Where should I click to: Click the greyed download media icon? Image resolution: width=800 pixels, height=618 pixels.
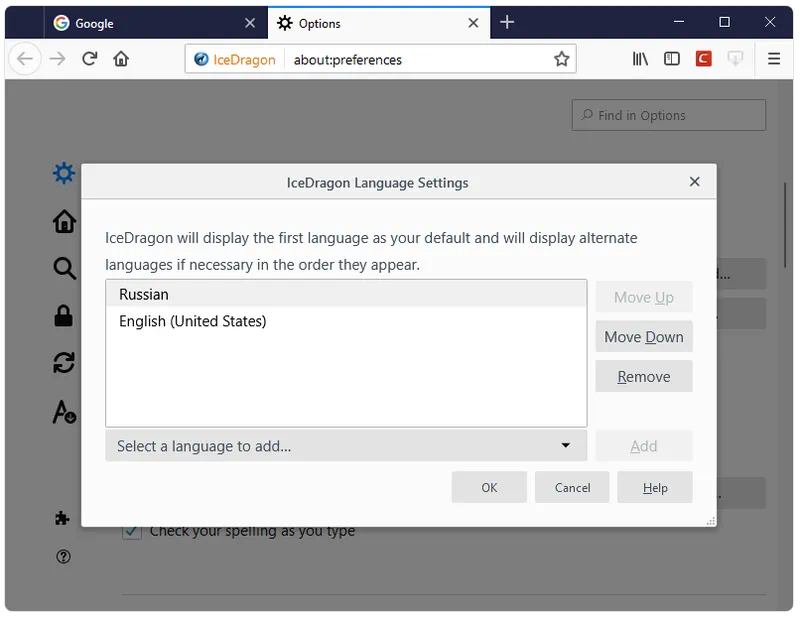(735, 59)
